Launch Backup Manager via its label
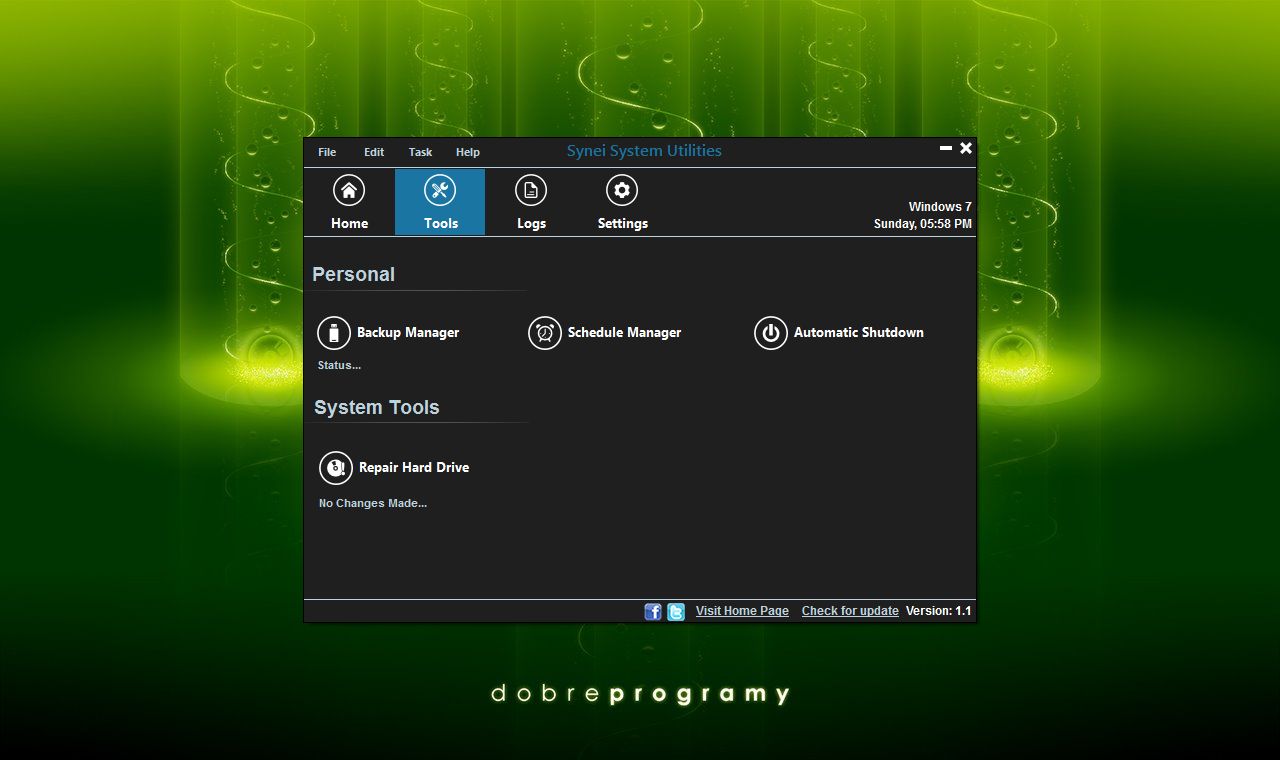Screen dimensions: 1280x760 coord(408,333)
